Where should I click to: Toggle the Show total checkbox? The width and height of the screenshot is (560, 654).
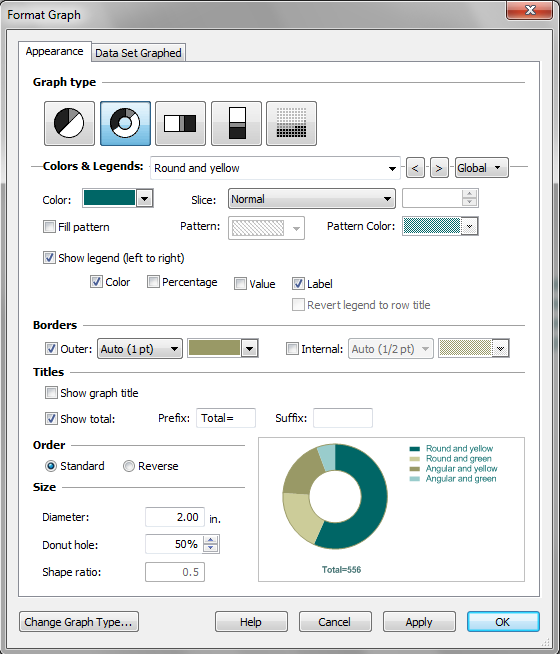(51, 419)
